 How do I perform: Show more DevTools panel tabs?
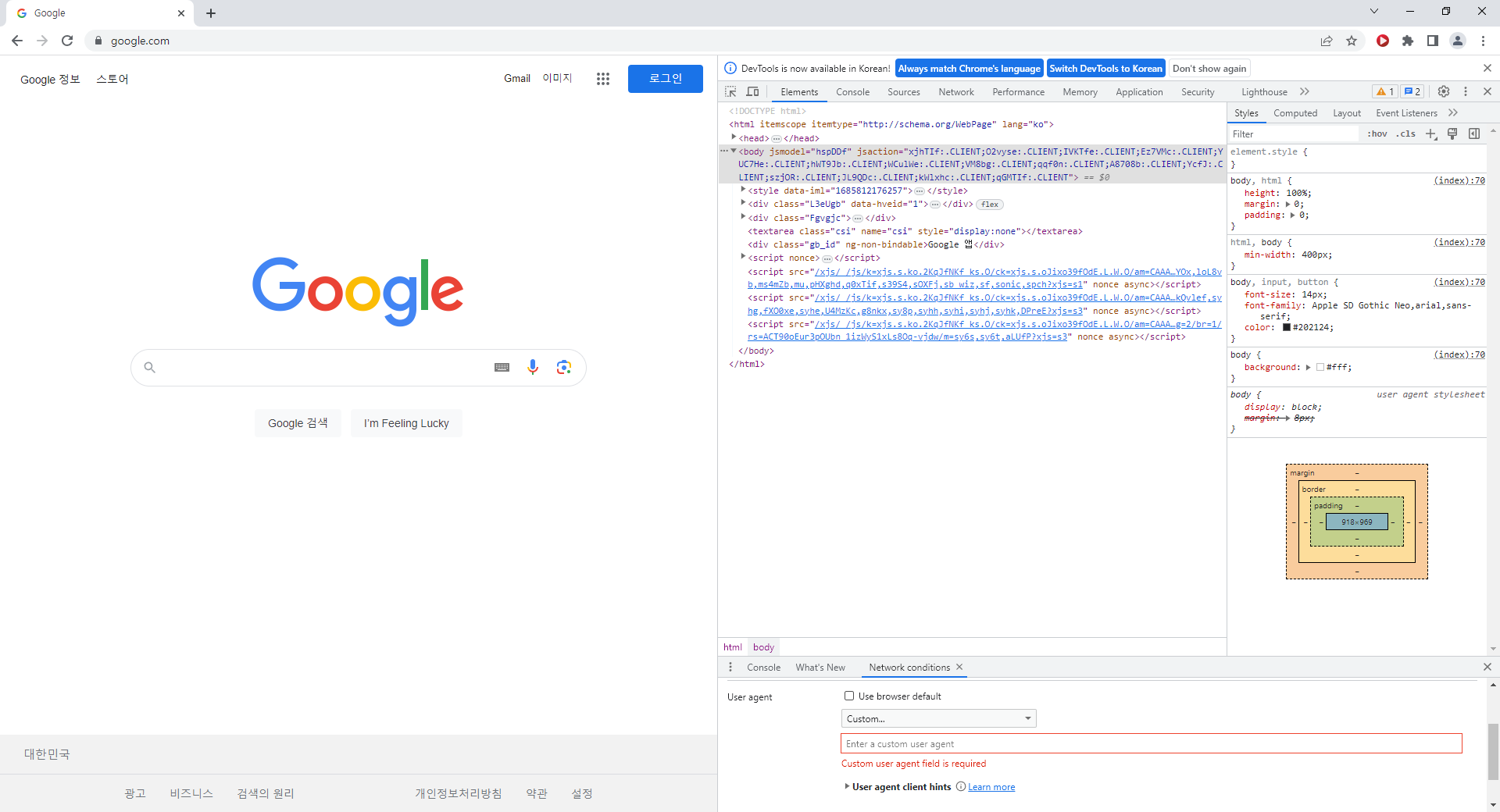[1305, 91]
